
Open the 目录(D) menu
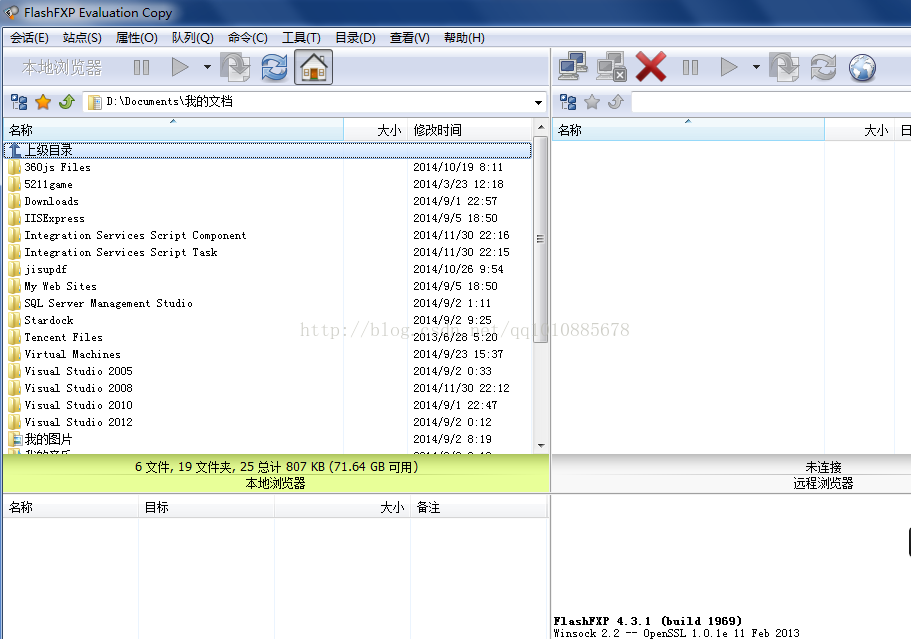click(x=356, y=38)
